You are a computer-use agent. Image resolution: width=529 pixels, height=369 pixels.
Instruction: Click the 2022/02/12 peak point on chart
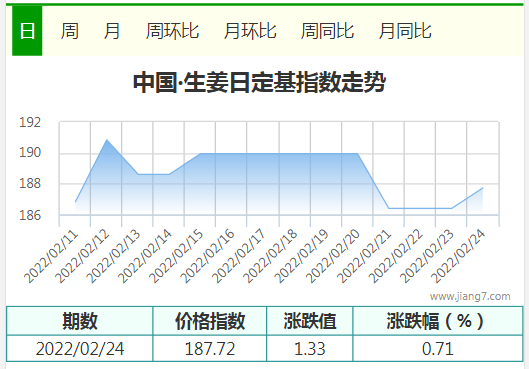click(x=107, y=140)
